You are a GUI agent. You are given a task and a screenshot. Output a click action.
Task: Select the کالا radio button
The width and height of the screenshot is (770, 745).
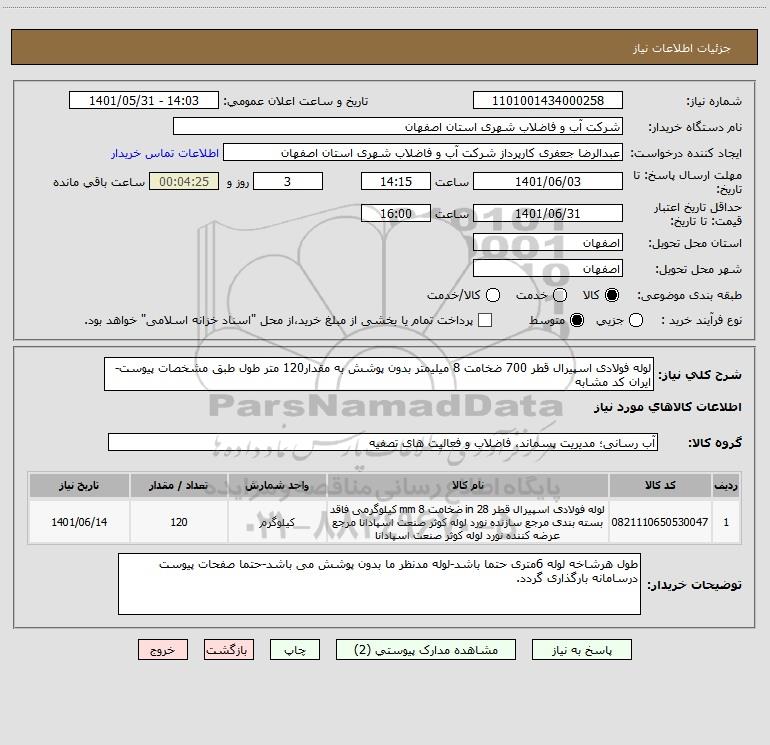click(612, 295)
